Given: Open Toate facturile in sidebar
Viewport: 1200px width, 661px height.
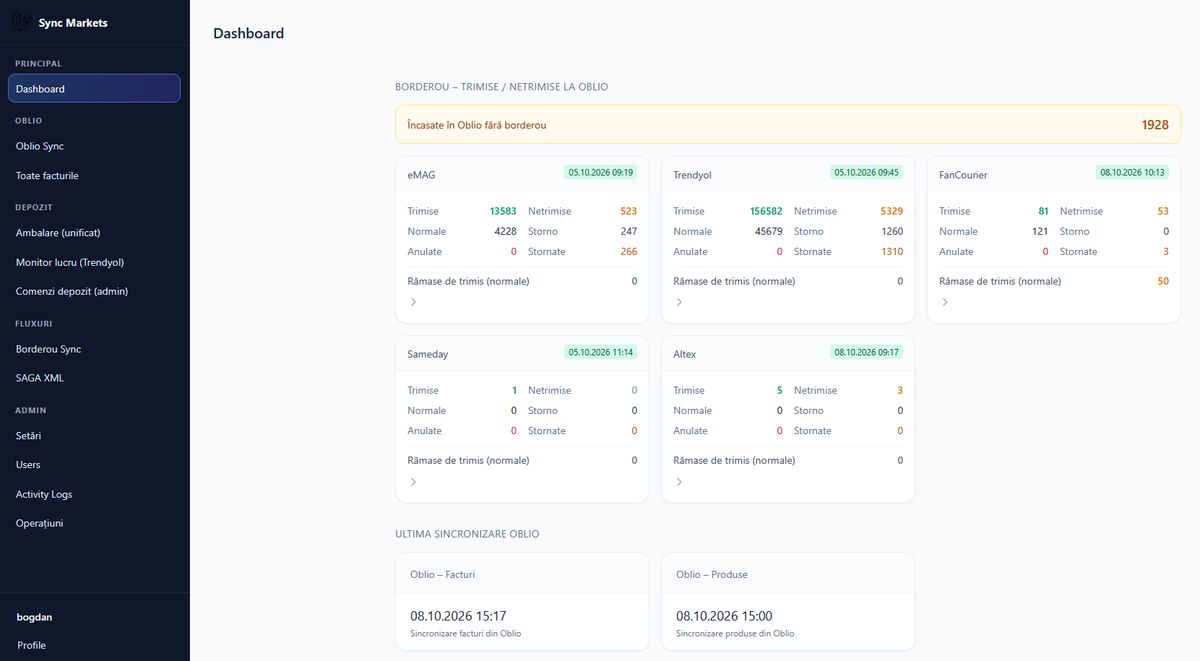Looking at the screenshot, I should pos(94,175).
